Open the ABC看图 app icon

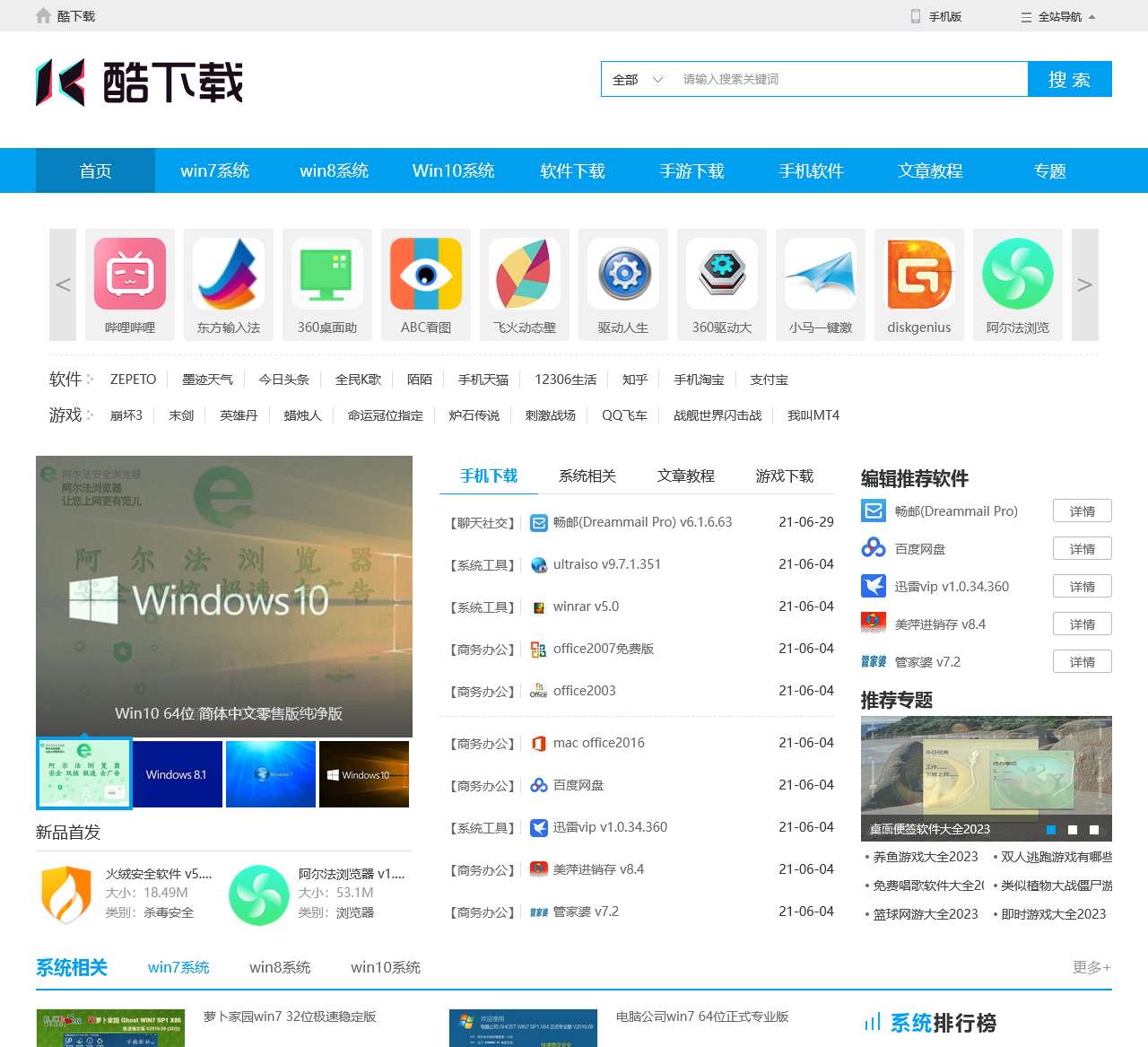(426, 275)
